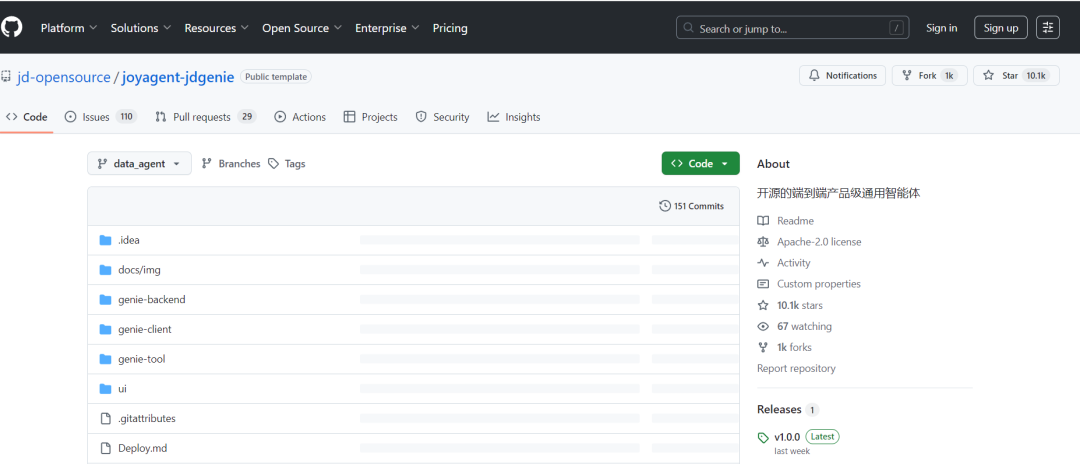1080x464 pixels.
Task: Open the data_agent branch selector
Action: (x=139, y=164)
